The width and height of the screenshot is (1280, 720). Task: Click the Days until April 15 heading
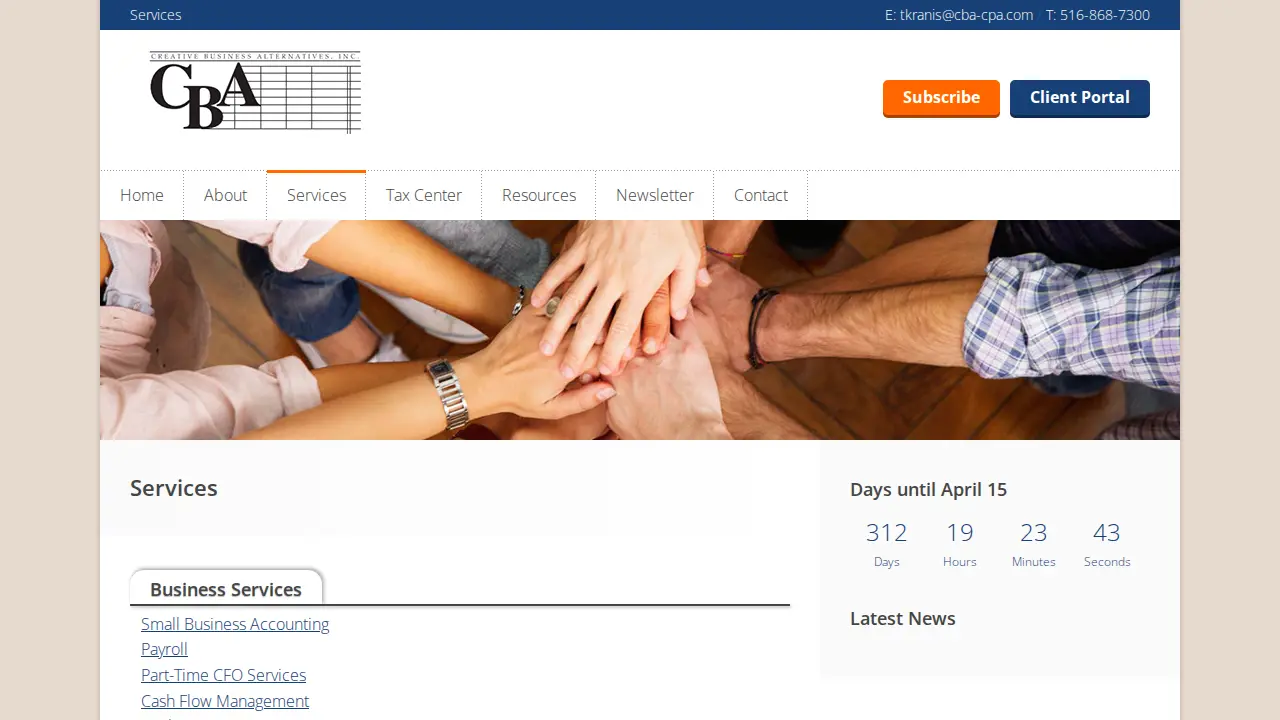(x=928, y=489)
